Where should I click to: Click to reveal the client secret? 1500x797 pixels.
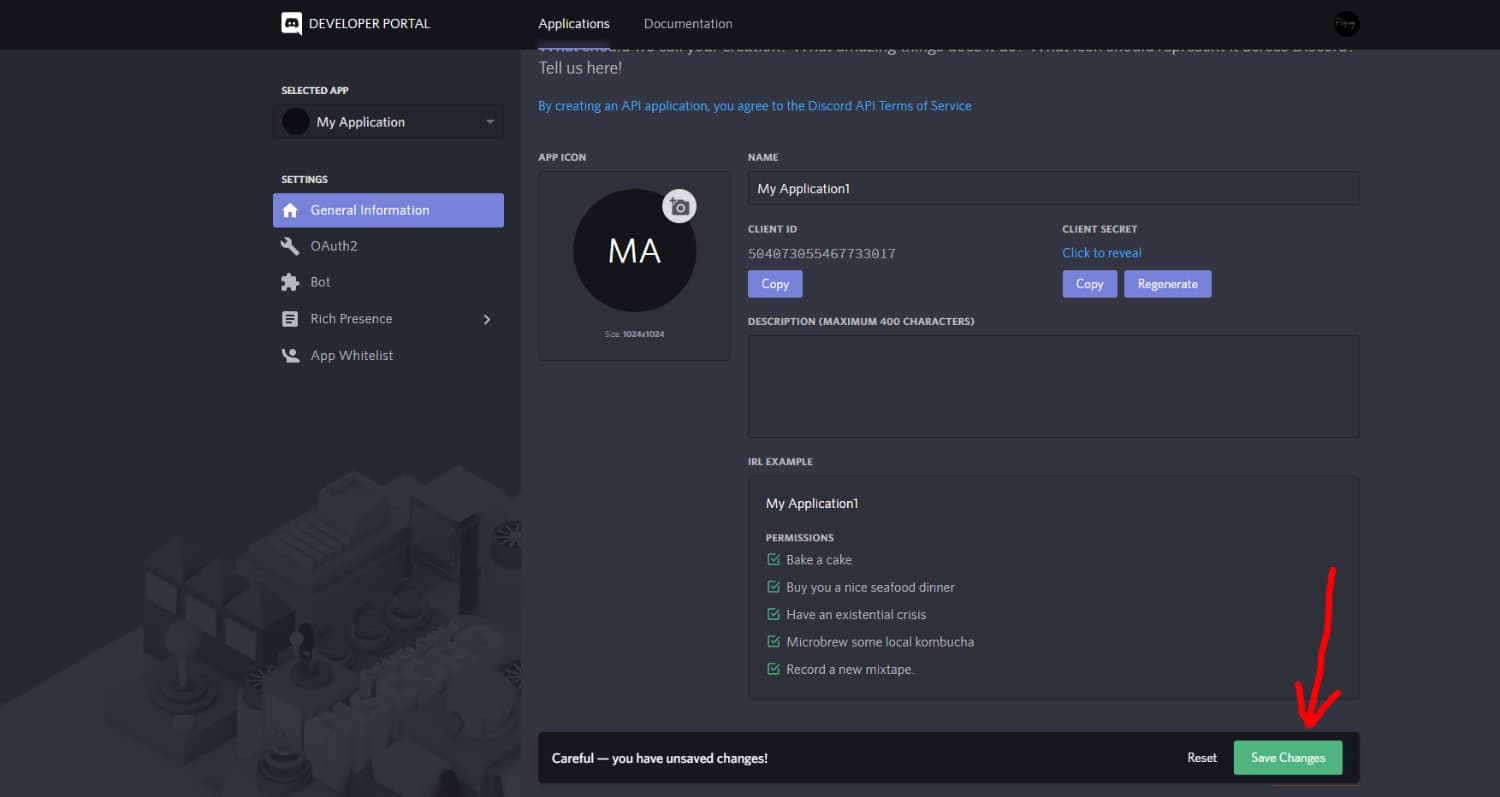coord(1102,253)
